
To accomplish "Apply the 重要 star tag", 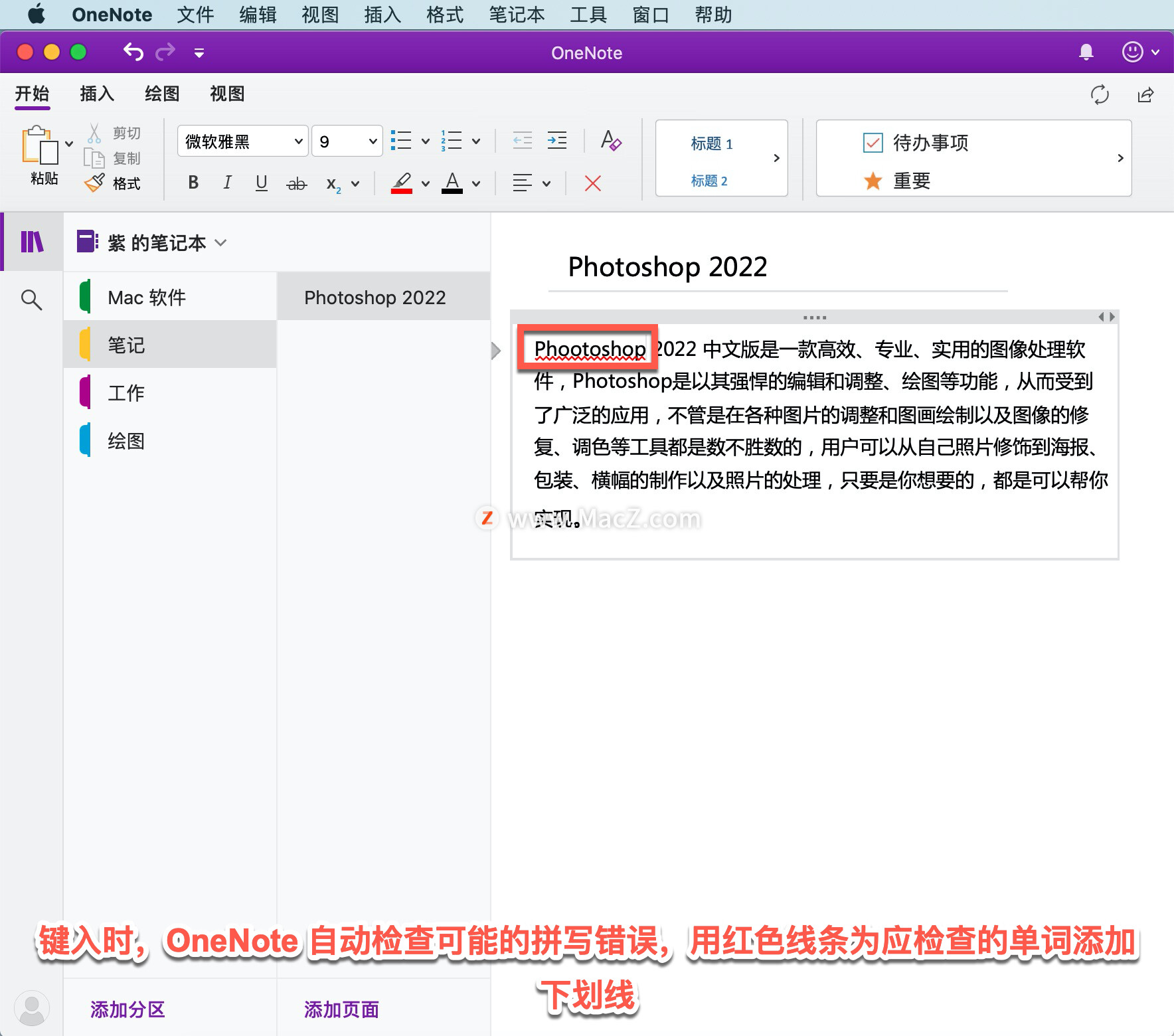I will point(897,181).
